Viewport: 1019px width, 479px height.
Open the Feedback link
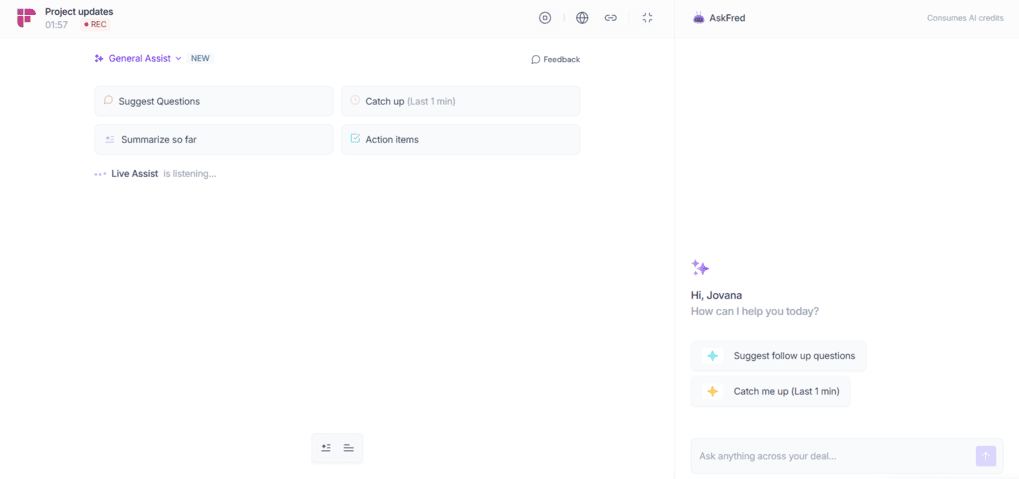(x=555, y=60)
